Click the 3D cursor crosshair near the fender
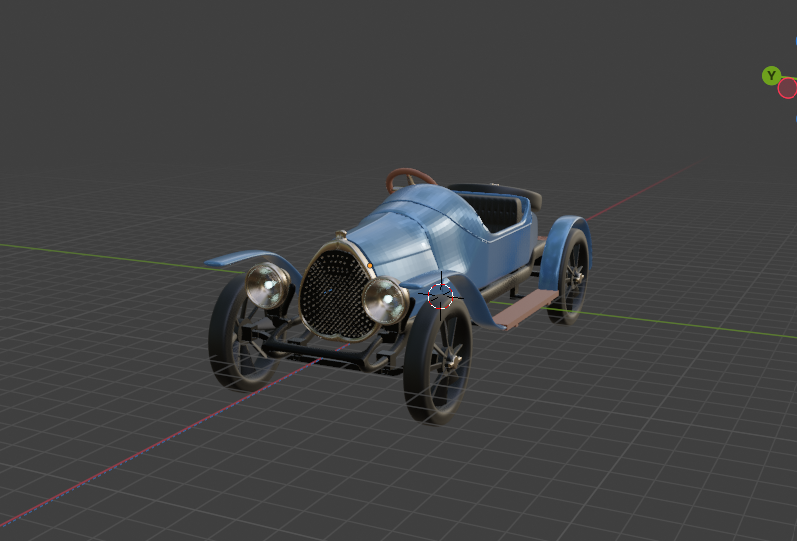Screen dimensions: 797x541 click(440, 296)
